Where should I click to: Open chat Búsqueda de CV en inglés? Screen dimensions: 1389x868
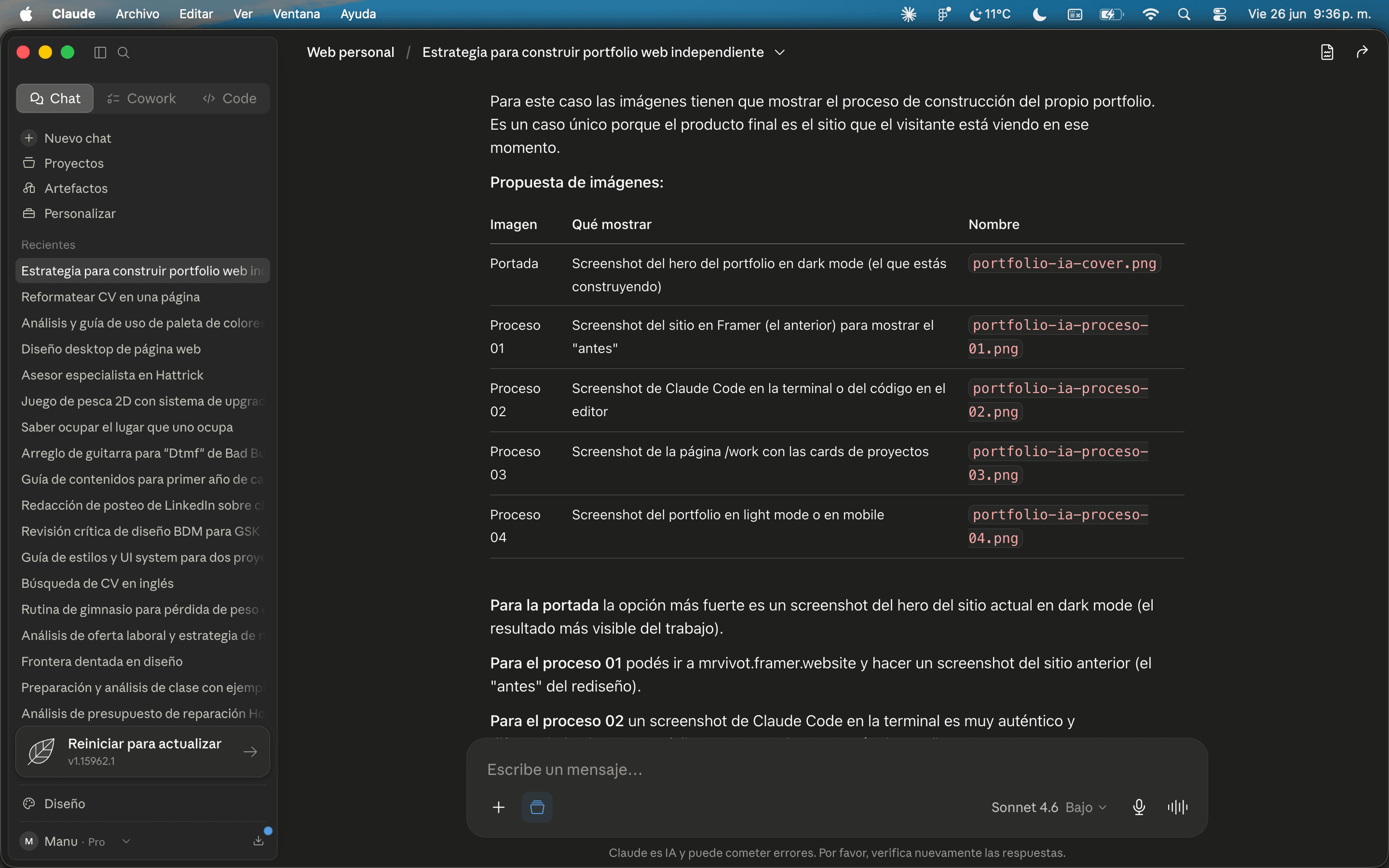[x=142, y=583]
